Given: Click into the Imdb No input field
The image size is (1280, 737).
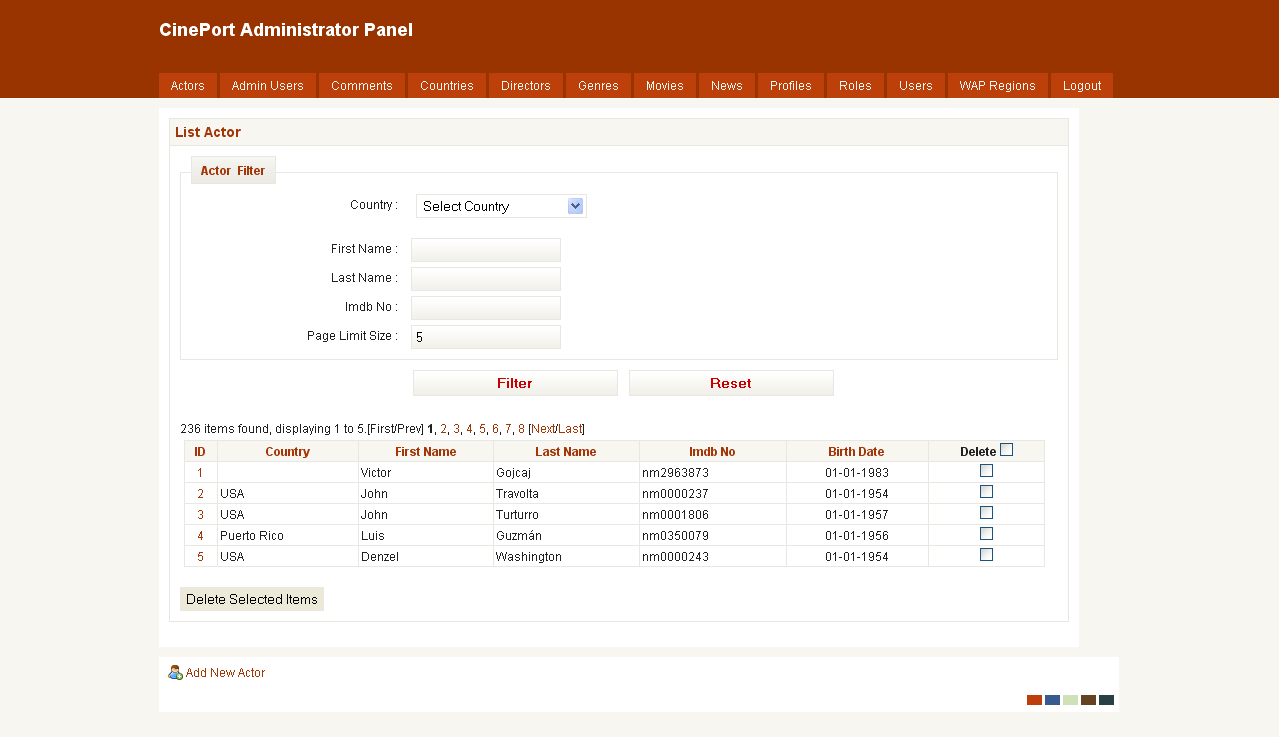Looking at the screenshot, I should point(486,307).
